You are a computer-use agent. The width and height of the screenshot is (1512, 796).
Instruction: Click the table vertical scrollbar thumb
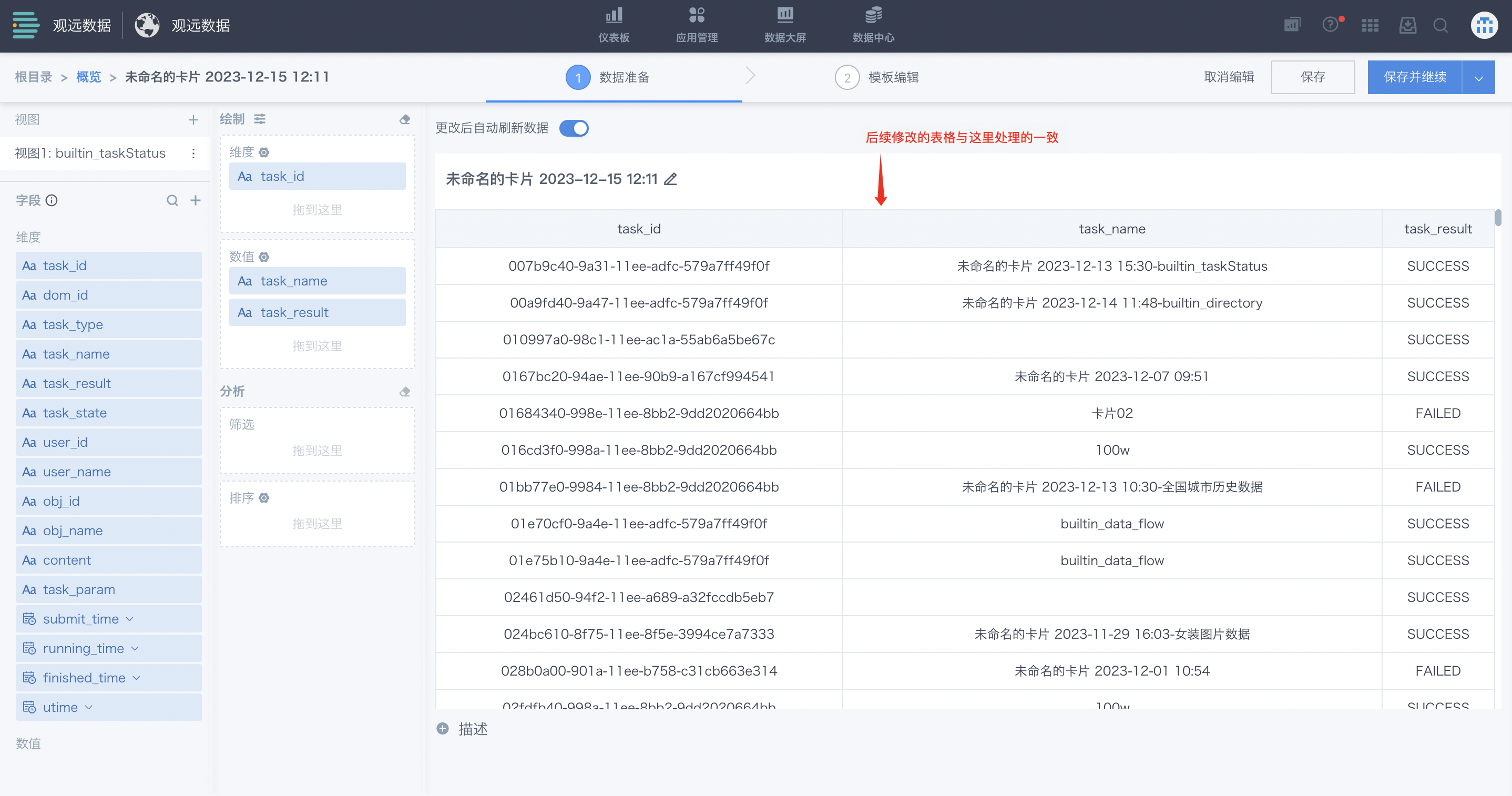1498,218
